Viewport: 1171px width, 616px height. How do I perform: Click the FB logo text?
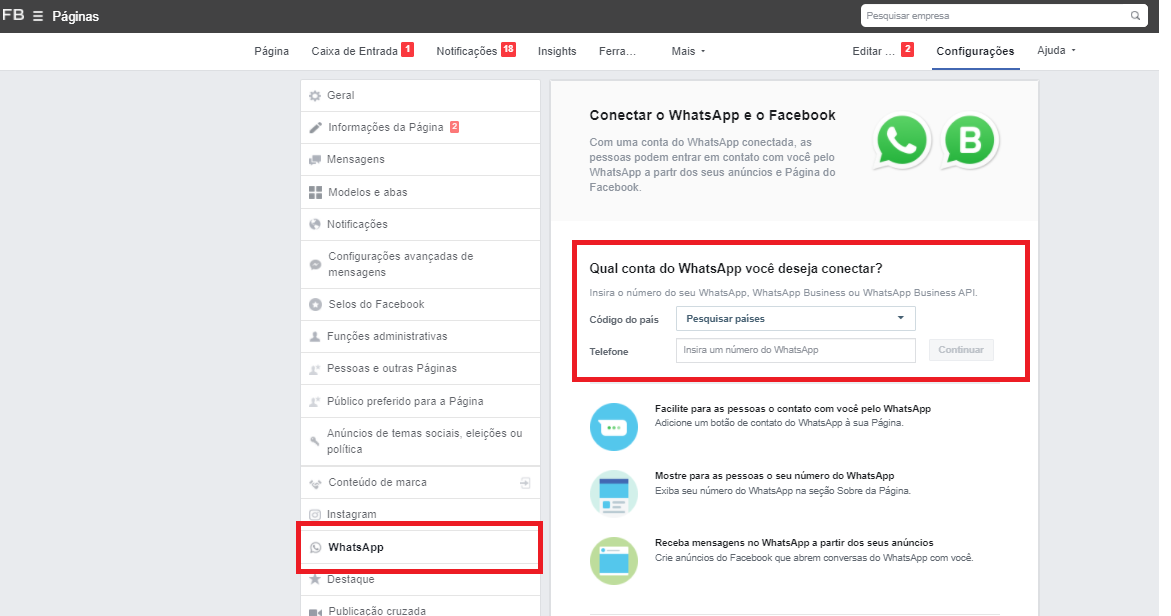[x=13, y=15]
